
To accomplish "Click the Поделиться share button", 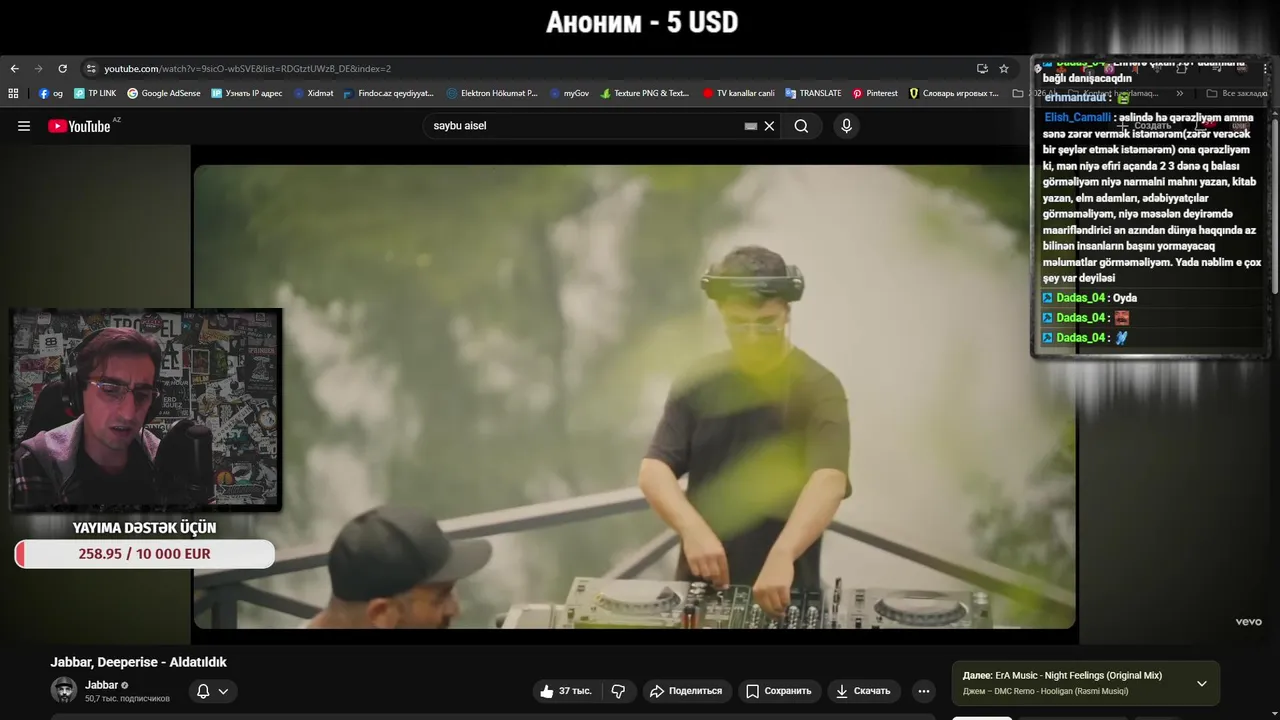I will pyautogui.click(x=686, y=691).
